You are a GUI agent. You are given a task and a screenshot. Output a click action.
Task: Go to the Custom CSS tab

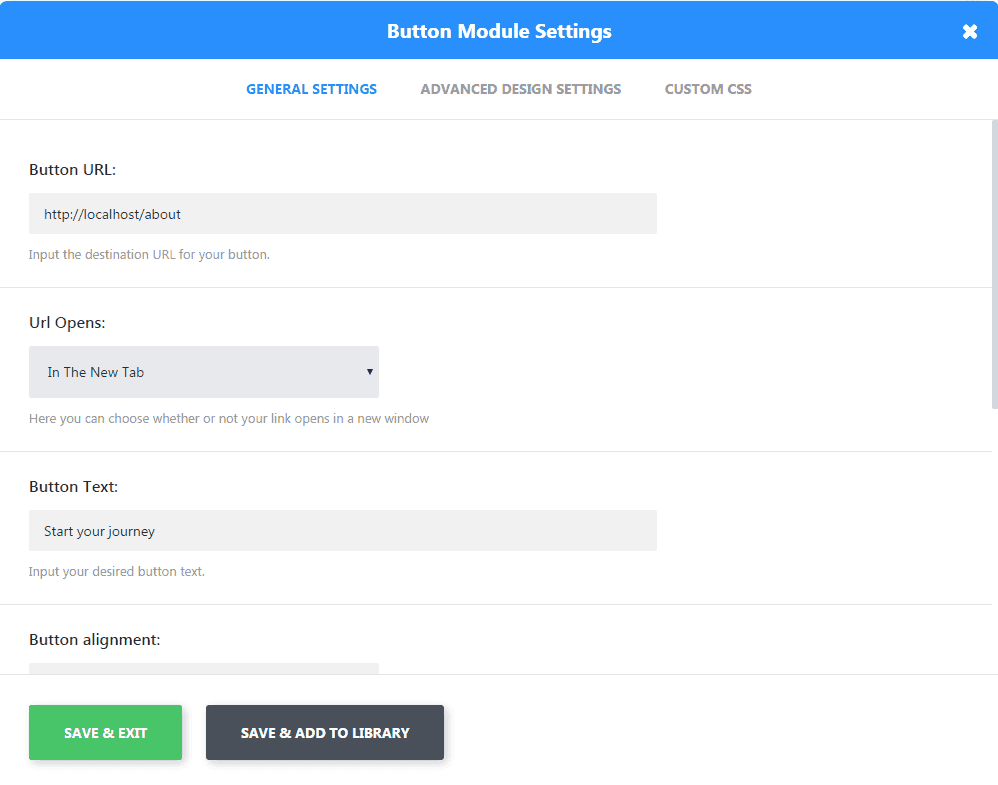click(x=708, y=89)
